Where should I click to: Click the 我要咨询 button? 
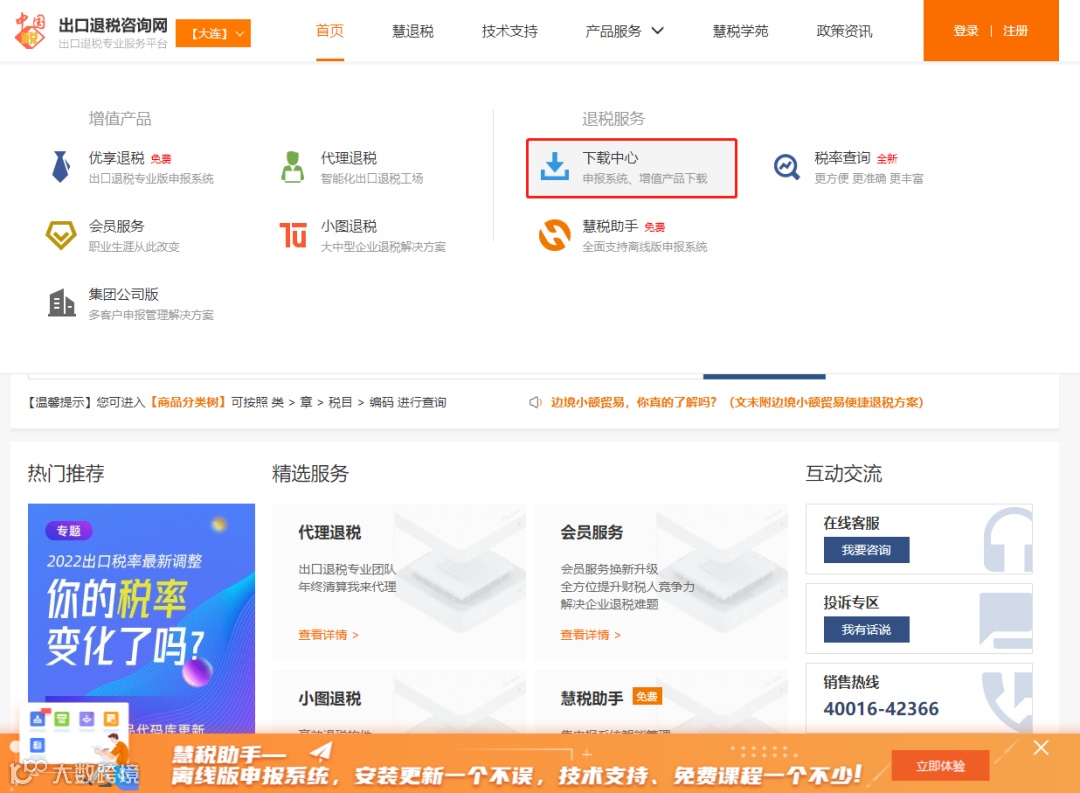click(x=866, y=550)
